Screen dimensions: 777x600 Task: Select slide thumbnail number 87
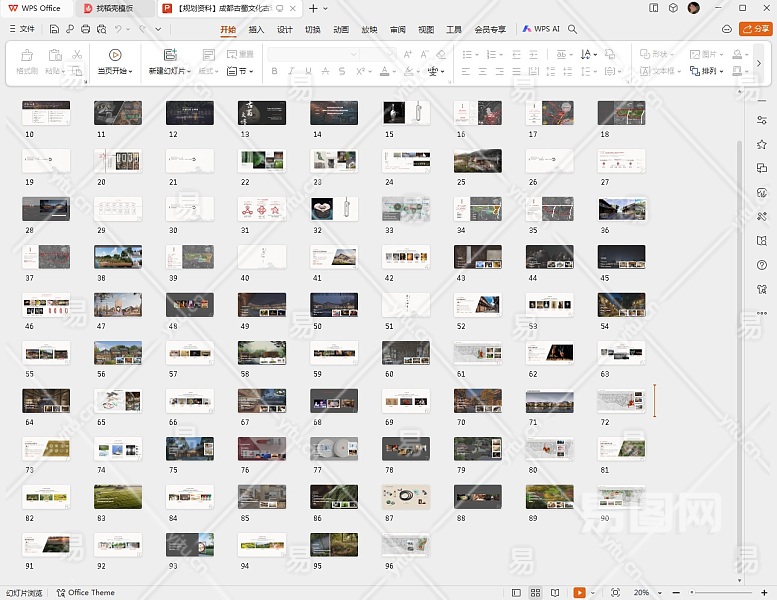406,497
